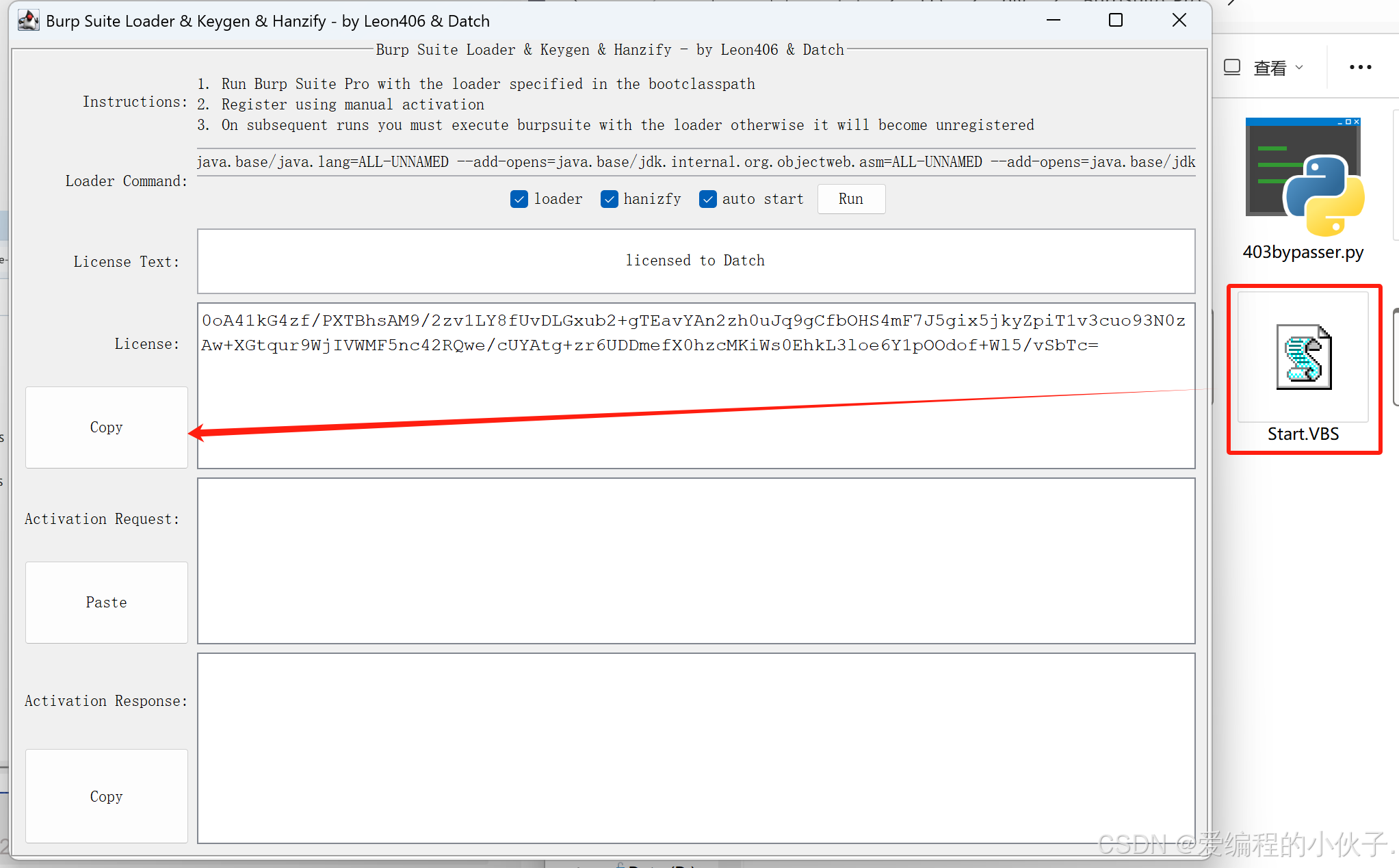Viewport: 1399px width, 868px height.
Task: Uncheck the loader checkbox
Action: [x=519, y=199]
